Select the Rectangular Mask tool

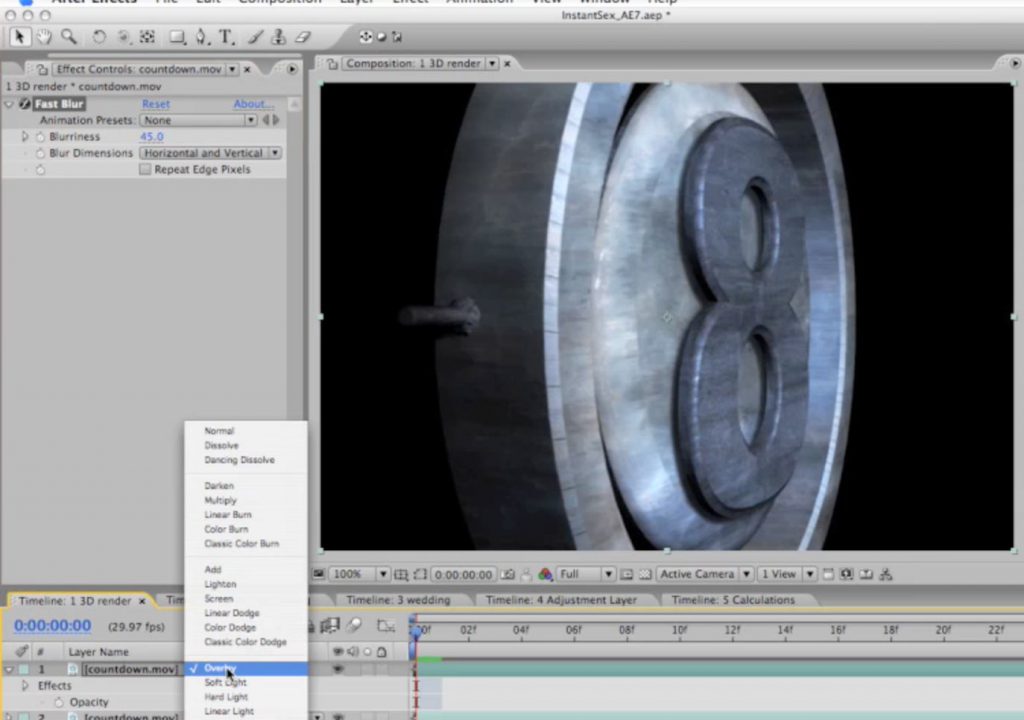(x=177, y=37)
